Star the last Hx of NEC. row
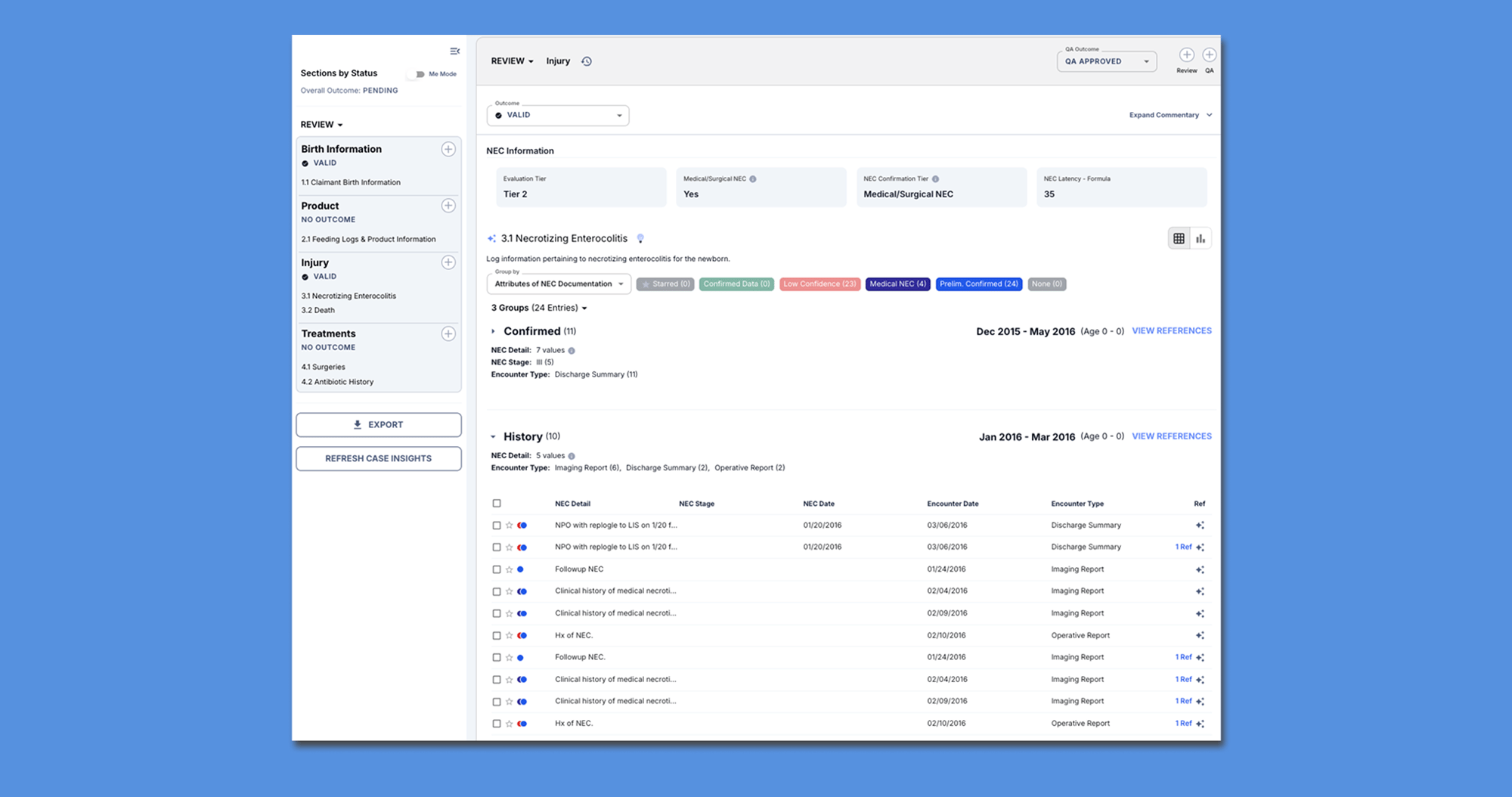 tap(510, 724)
